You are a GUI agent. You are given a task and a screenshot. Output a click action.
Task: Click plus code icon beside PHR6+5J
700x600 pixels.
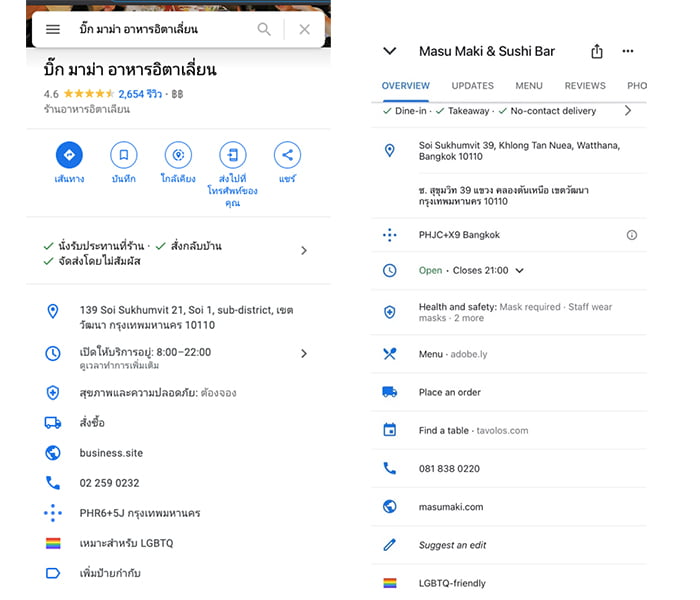point(53,513)
